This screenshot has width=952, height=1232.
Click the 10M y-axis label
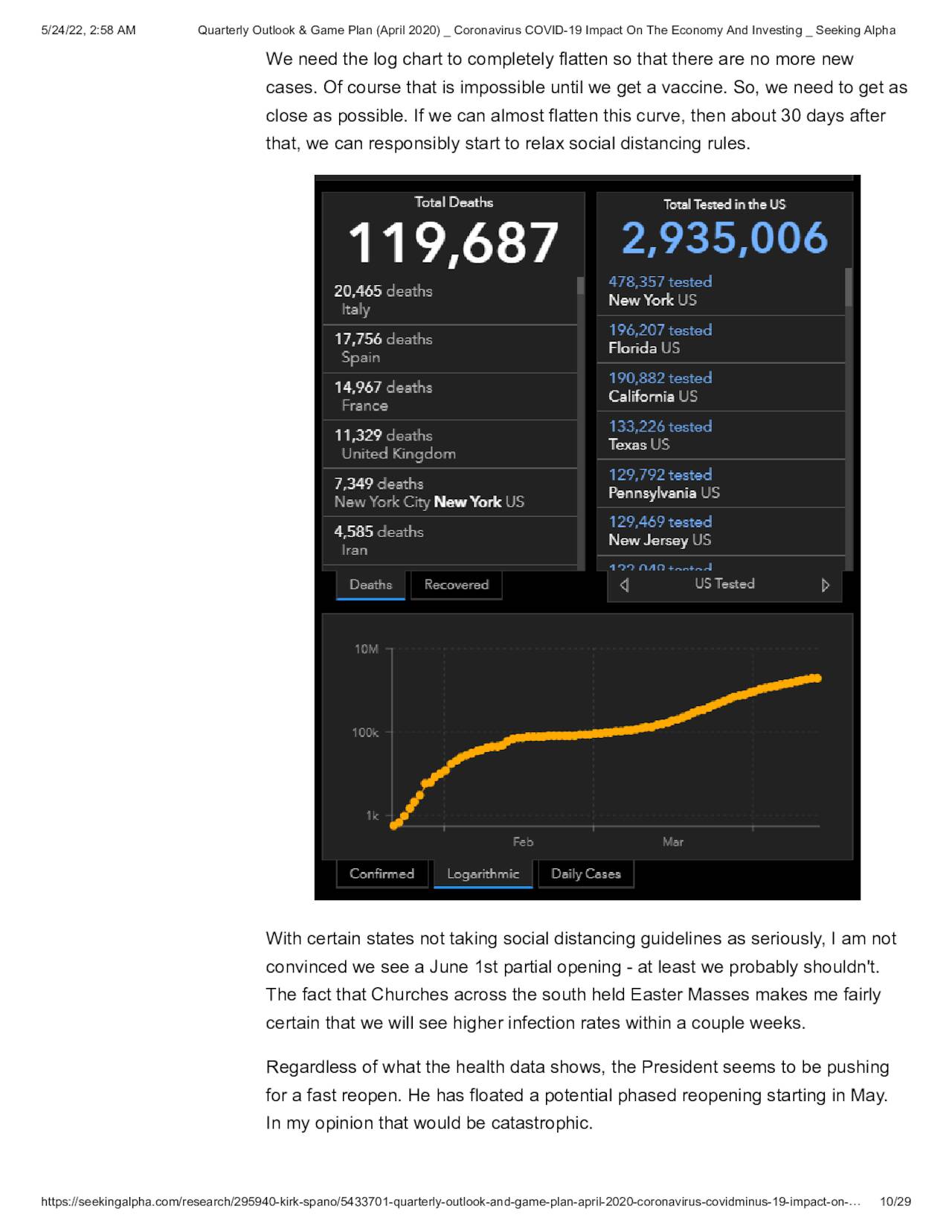point(366,649)
